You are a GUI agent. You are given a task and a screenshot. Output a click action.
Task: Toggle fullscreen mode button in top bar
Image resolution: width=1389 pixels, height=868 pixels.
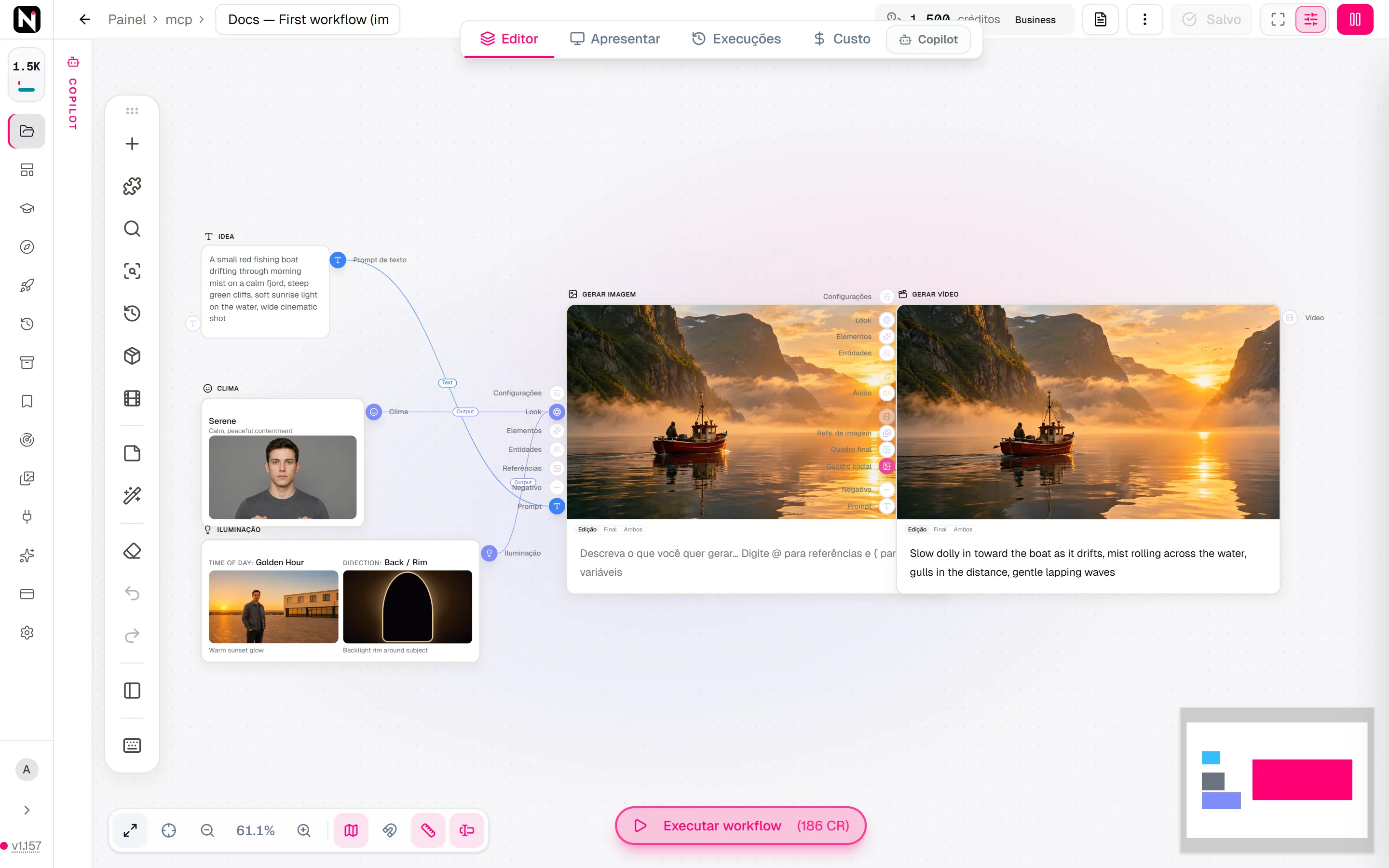tap(1278, 19)
